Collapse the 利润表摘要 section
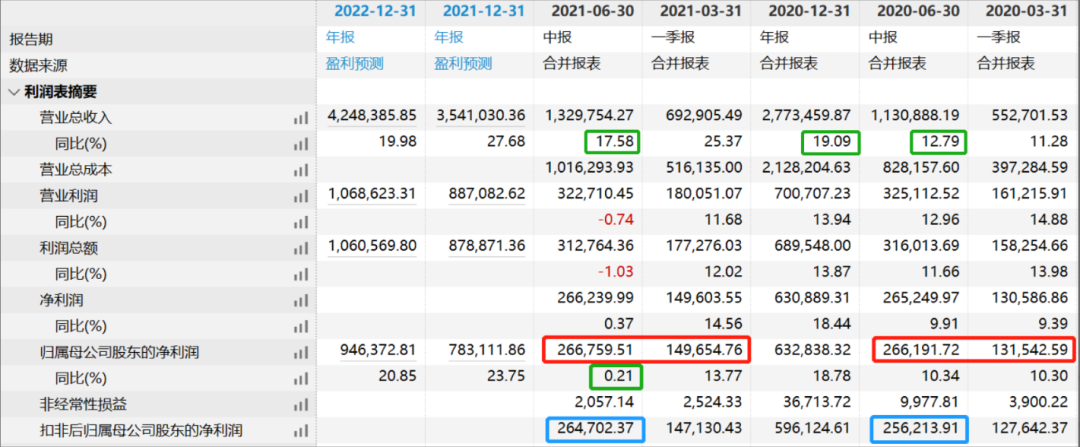Screen dimensions: 1080x447 14,92
